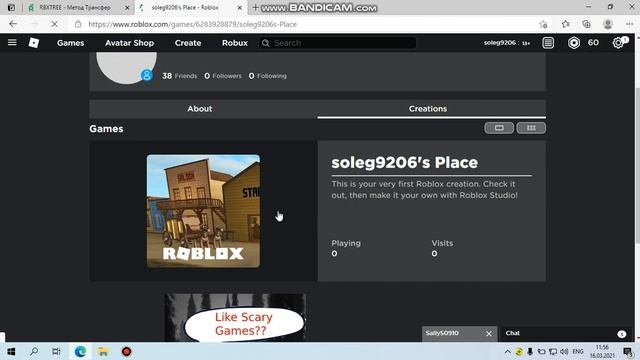Show hidden system tray icons
Image resolution: width=640 pixels, height=360 pixels.
tap(507, 351)
